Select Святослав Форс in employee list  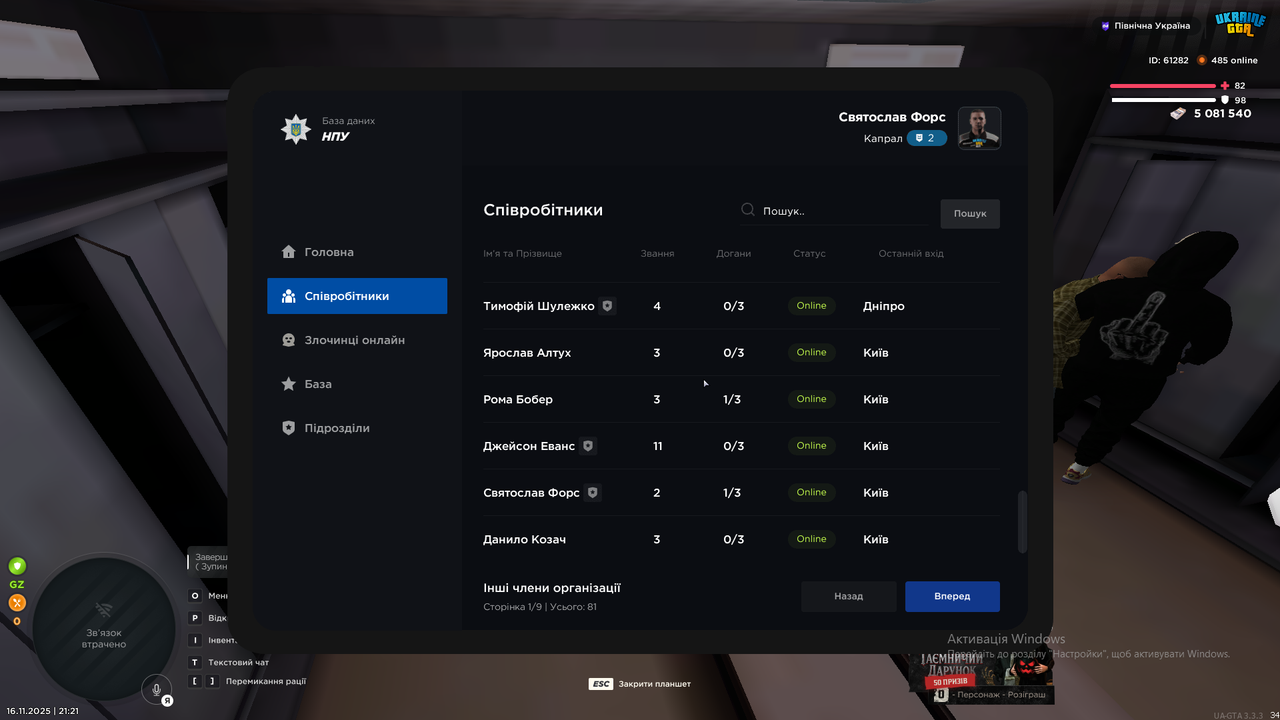coord(531,493)
